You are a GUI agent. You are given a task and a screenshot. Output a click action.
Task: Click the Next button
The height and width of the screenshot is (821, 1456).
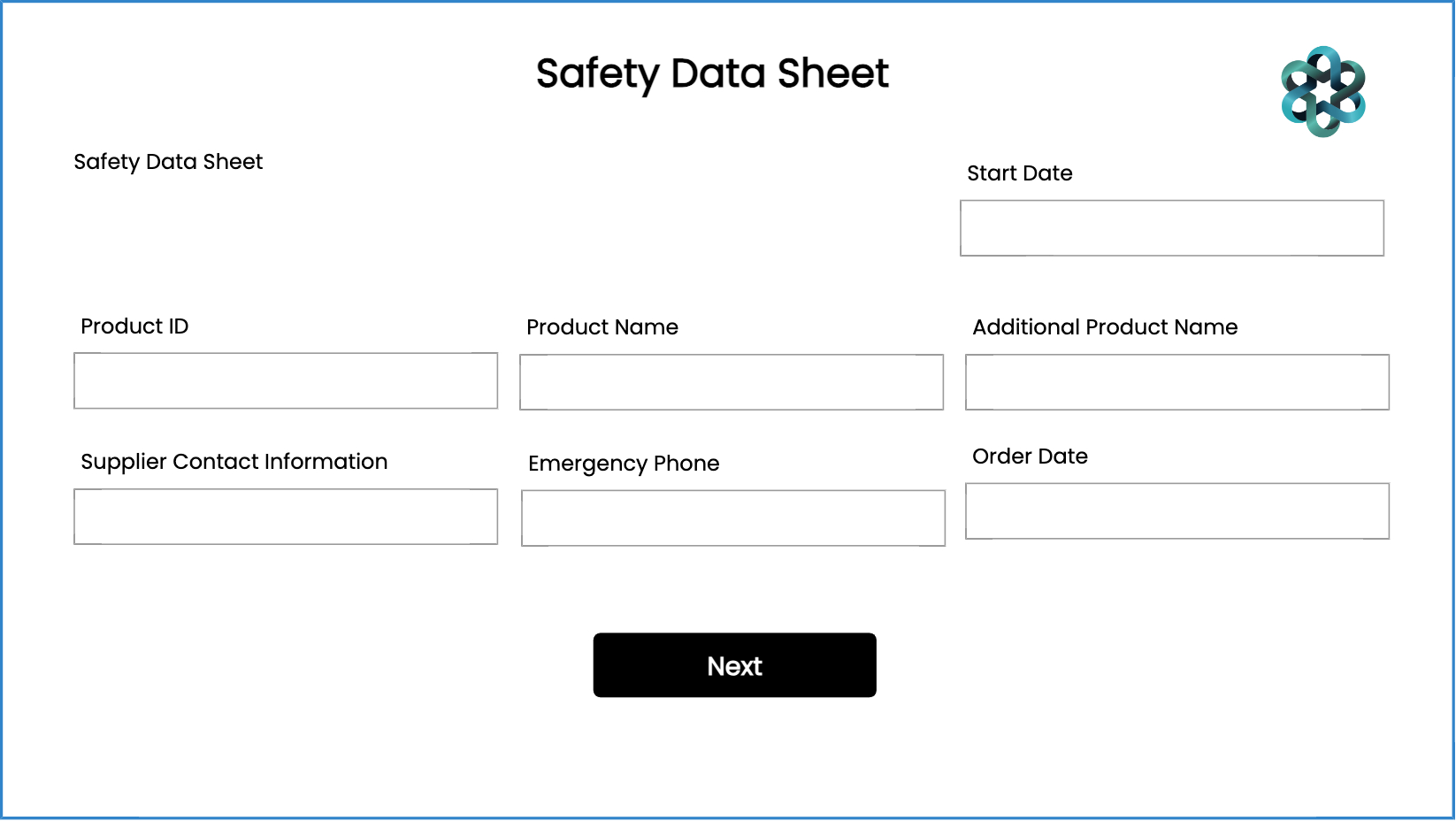click(x=734, y=665)
